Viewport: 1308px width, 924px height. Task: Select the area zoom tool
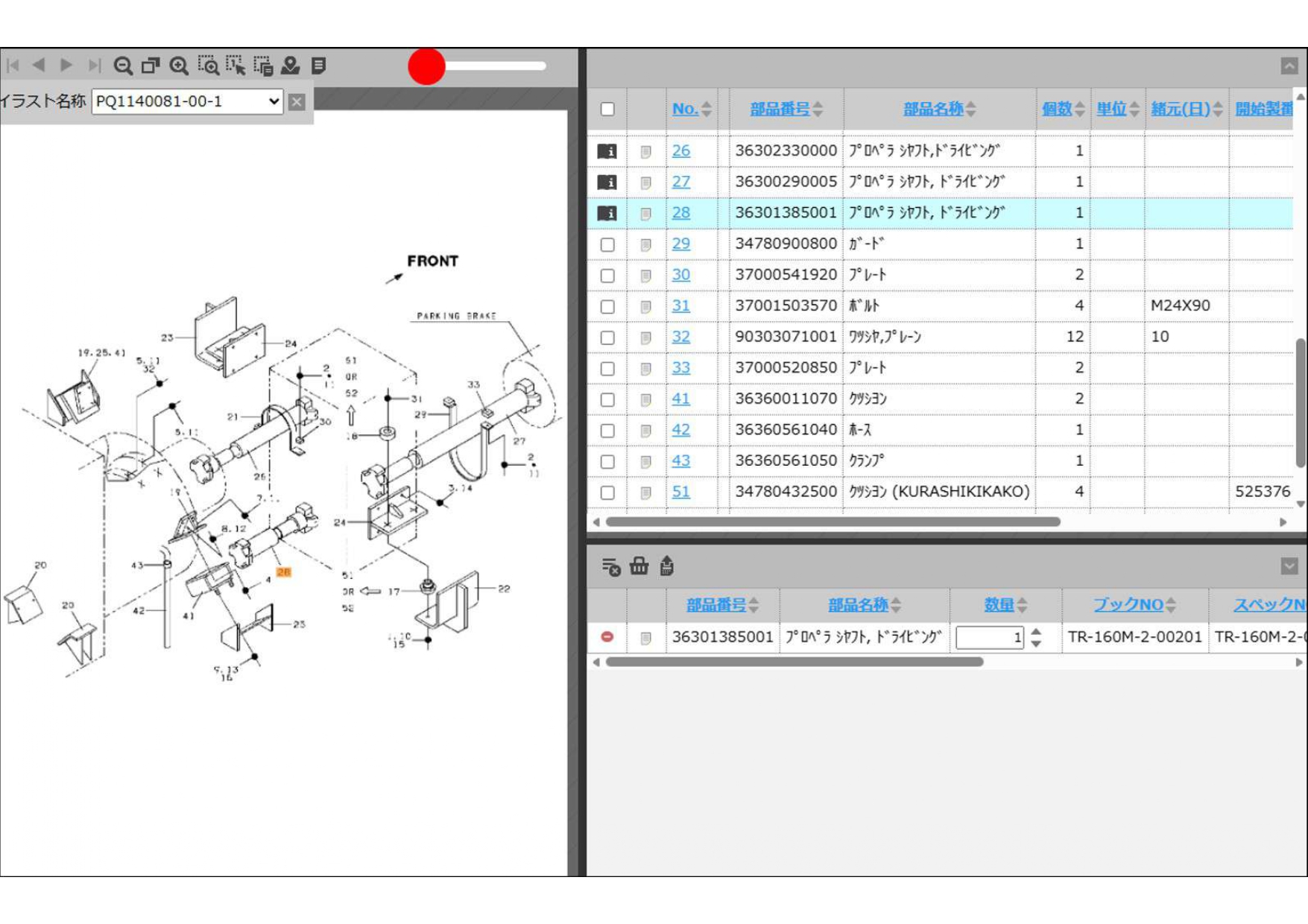(x=208, y=66)
